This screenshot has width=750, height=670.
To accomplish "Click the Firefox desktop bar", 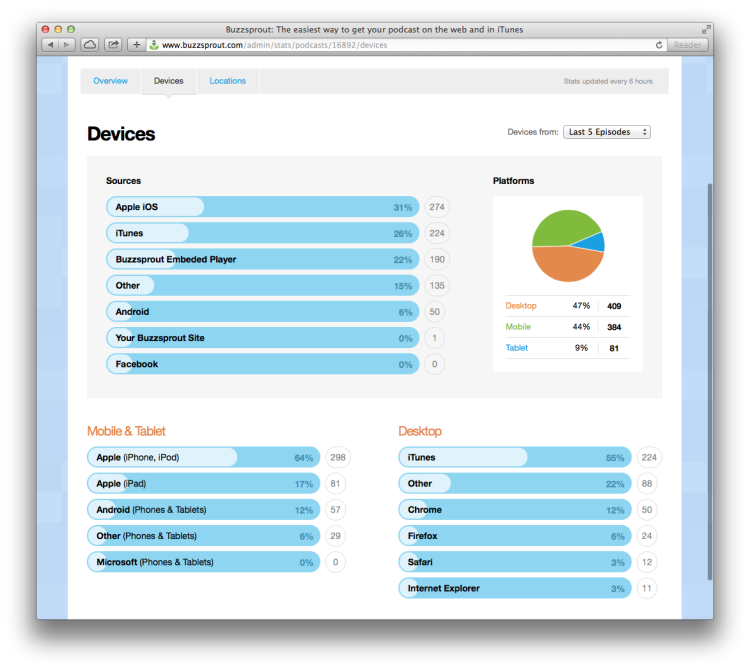I will click(515, 536).
